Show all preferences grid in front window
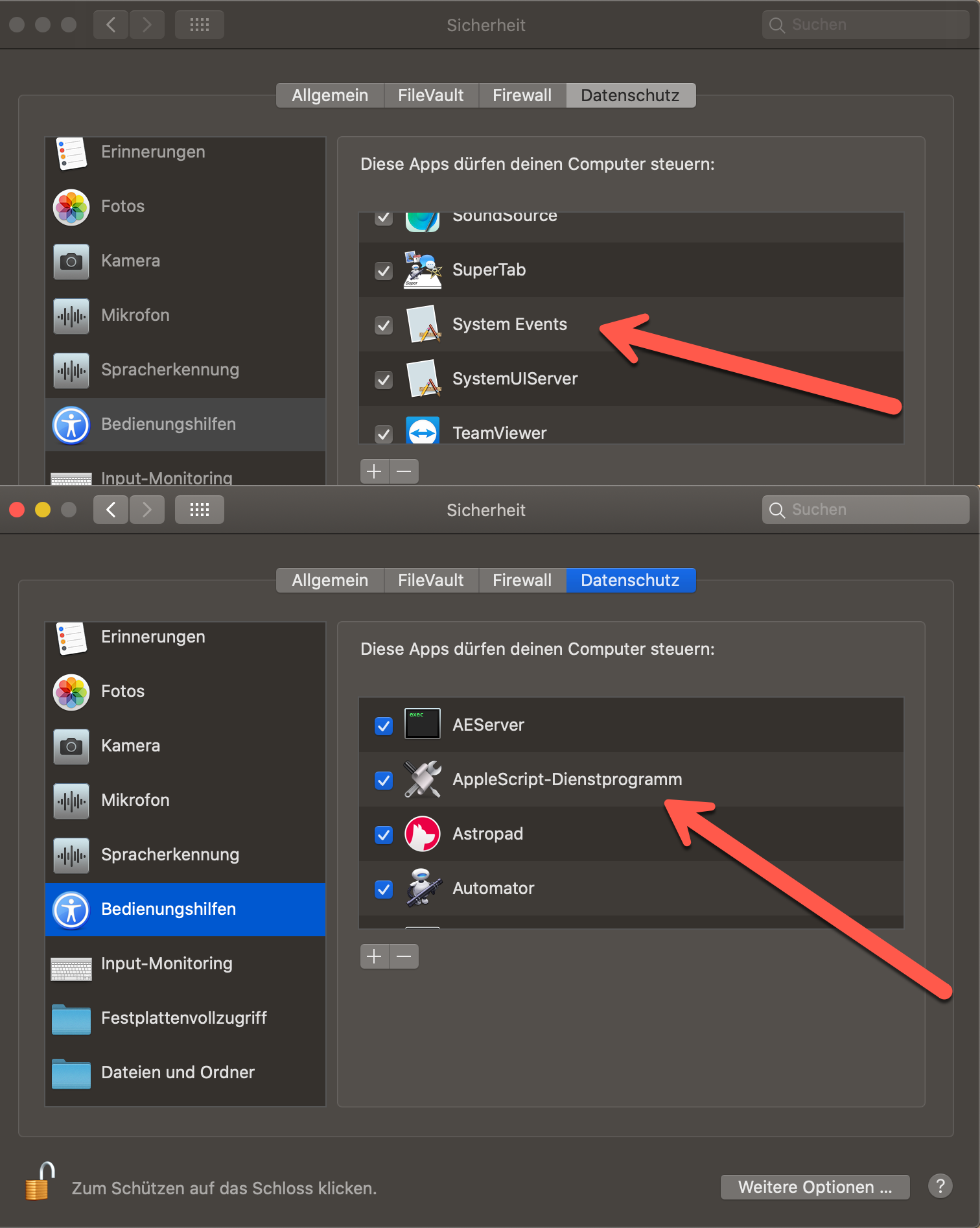 [199, 510]
